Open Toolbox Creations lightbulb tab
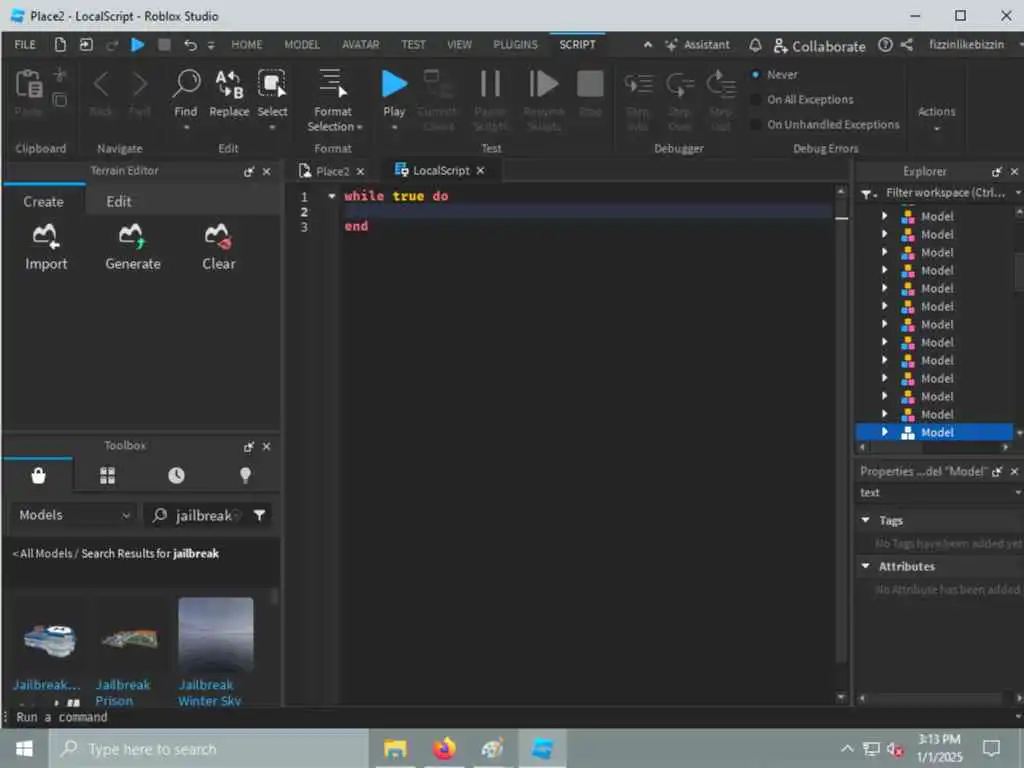The height and width of the screenshot is (768, 1024). [246, 475]
